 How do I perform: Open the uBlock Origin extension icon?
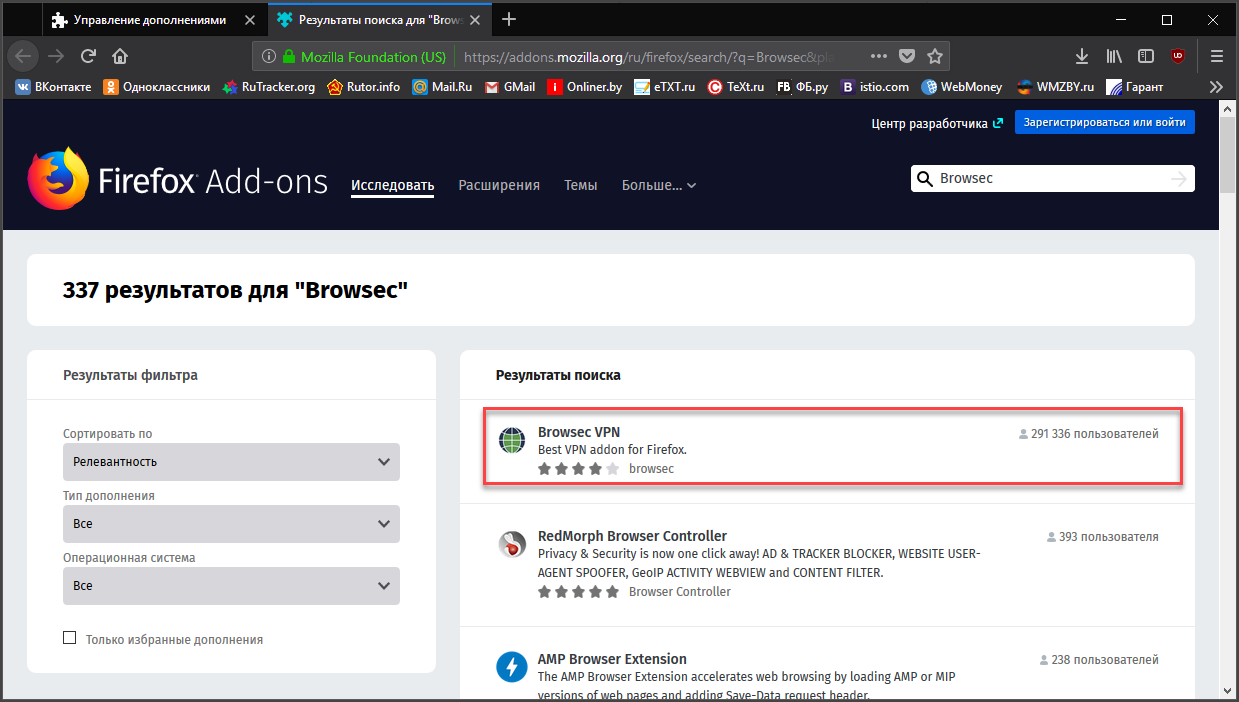1178,56
